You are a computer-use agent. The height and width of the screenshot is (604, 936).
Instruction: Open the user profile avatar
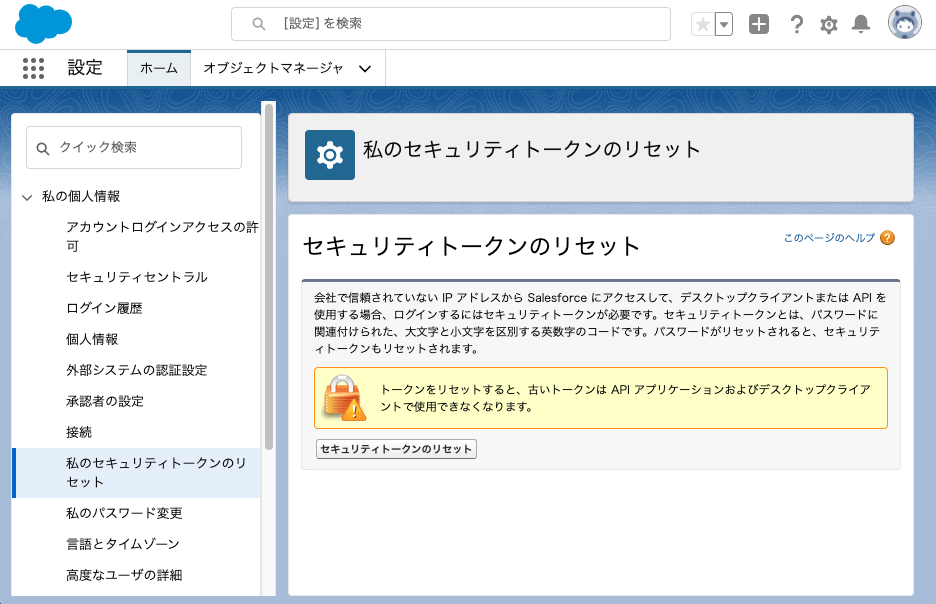[904, 23]
